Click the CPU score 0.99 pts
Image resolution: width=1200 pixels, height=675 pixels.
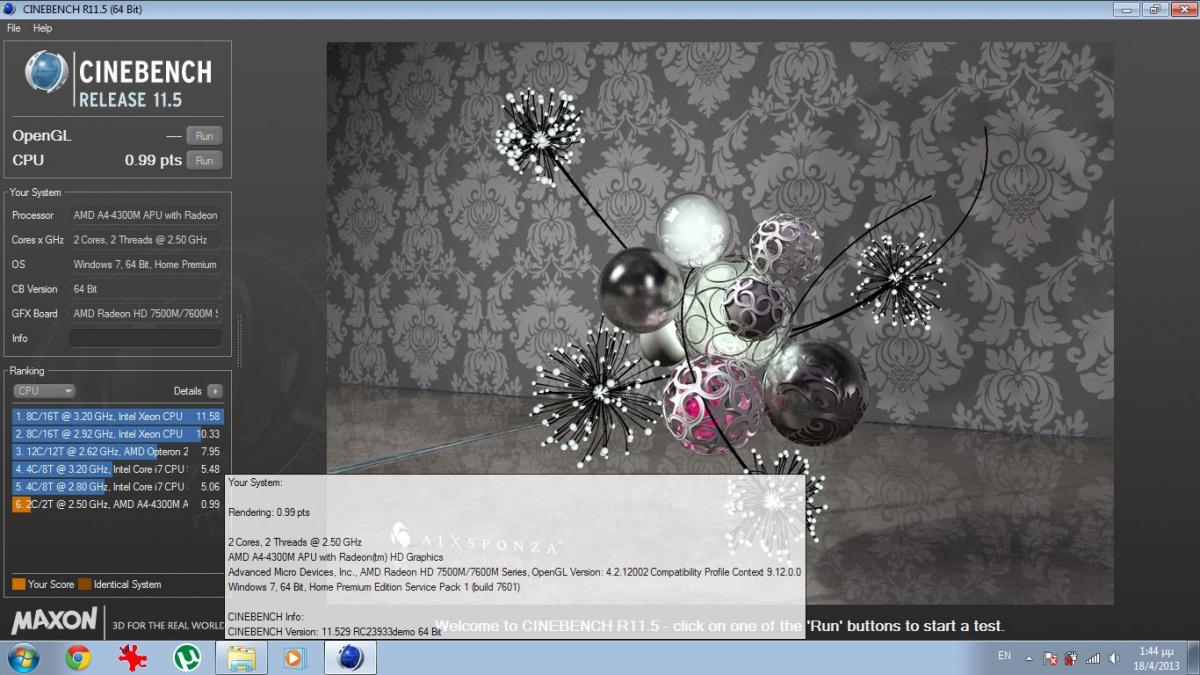(x=153, y=160)
